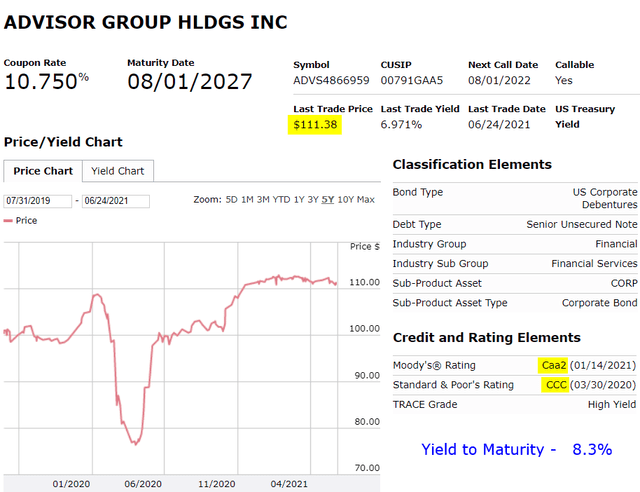Image resolution: width=640 pixels, height=492 pixels.
Task: Edit the chart start date 07/31/2019
Action: tap(38, 201)
